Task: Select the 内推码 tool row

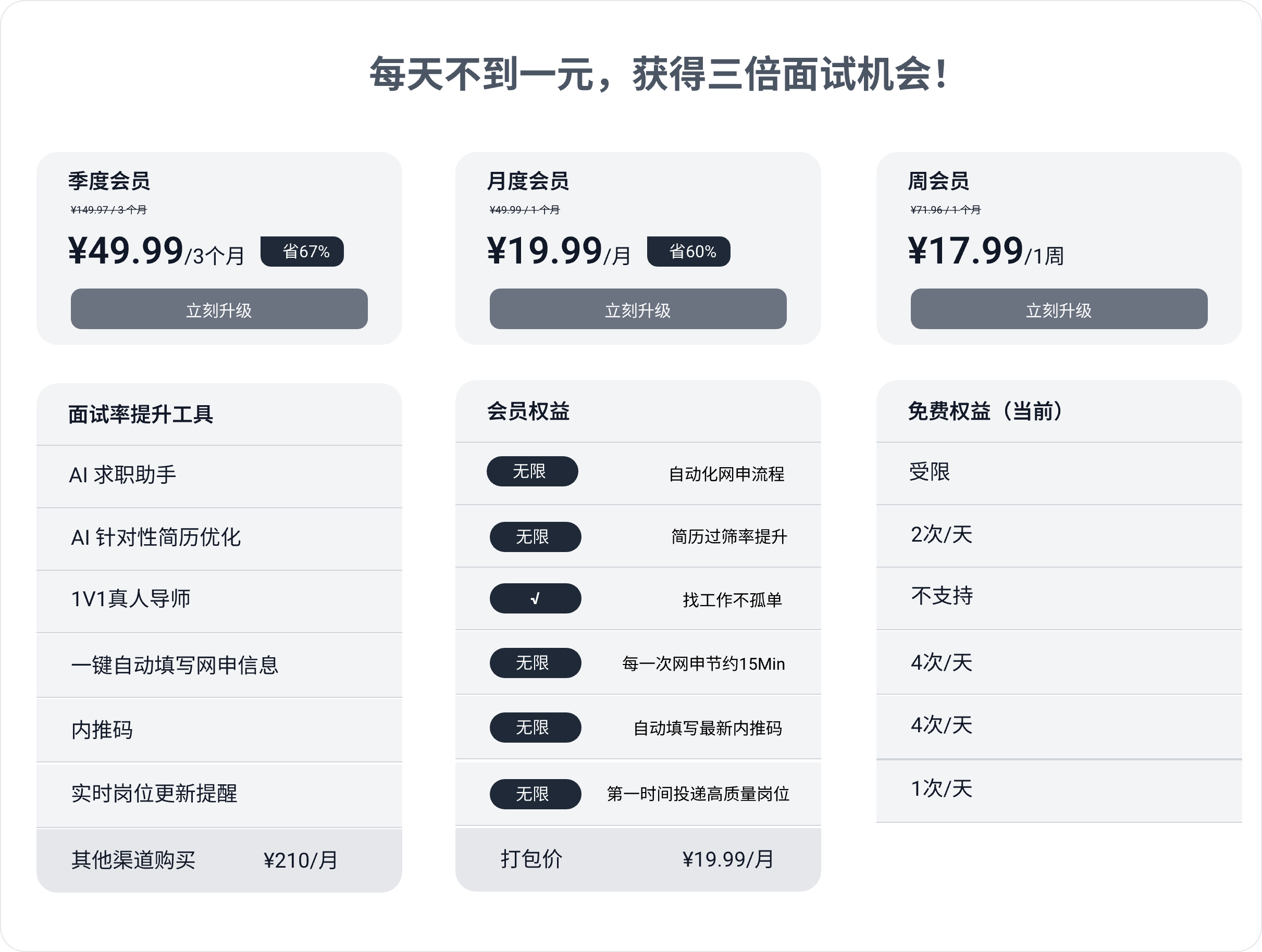Action: coord(219,730)
